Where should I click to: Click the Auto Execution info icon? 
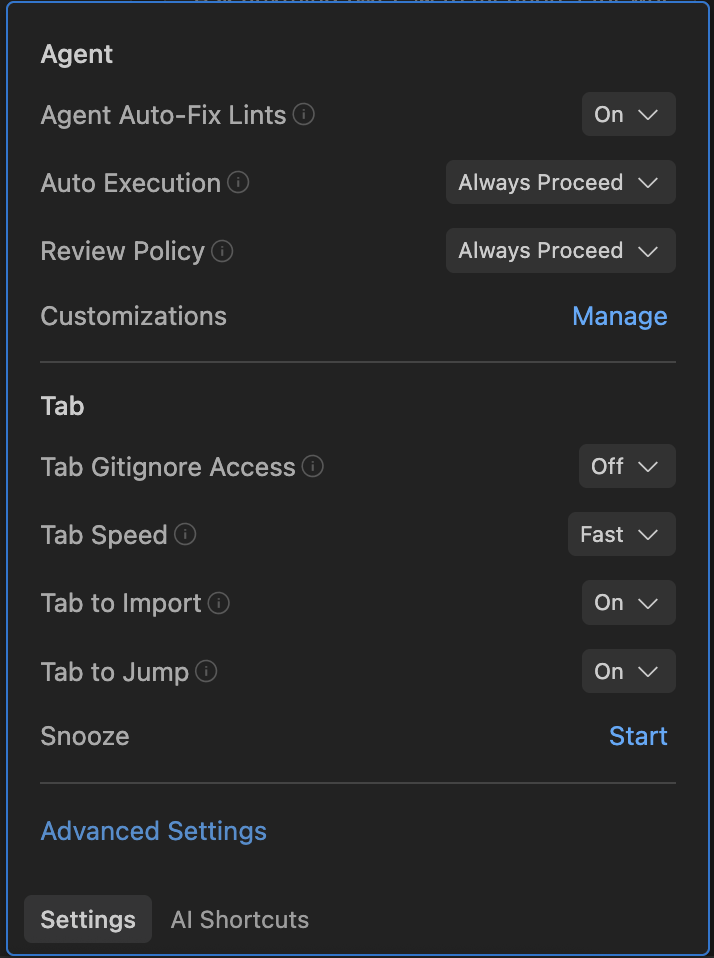(x=239, y=183)
